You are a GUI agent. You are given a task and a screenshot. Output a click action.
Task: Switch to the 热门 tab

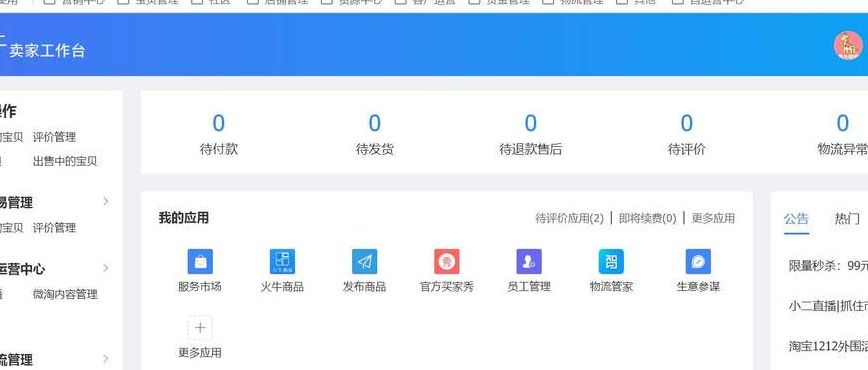848,218
